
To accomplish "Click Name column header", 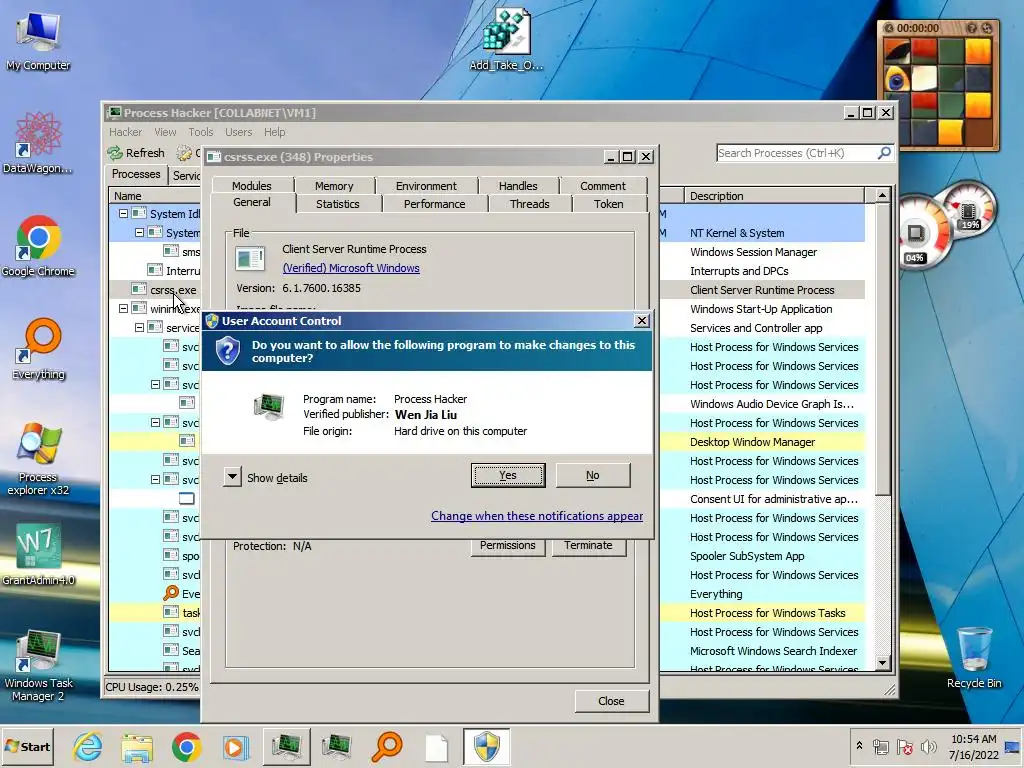I will (x=154, y=196).
